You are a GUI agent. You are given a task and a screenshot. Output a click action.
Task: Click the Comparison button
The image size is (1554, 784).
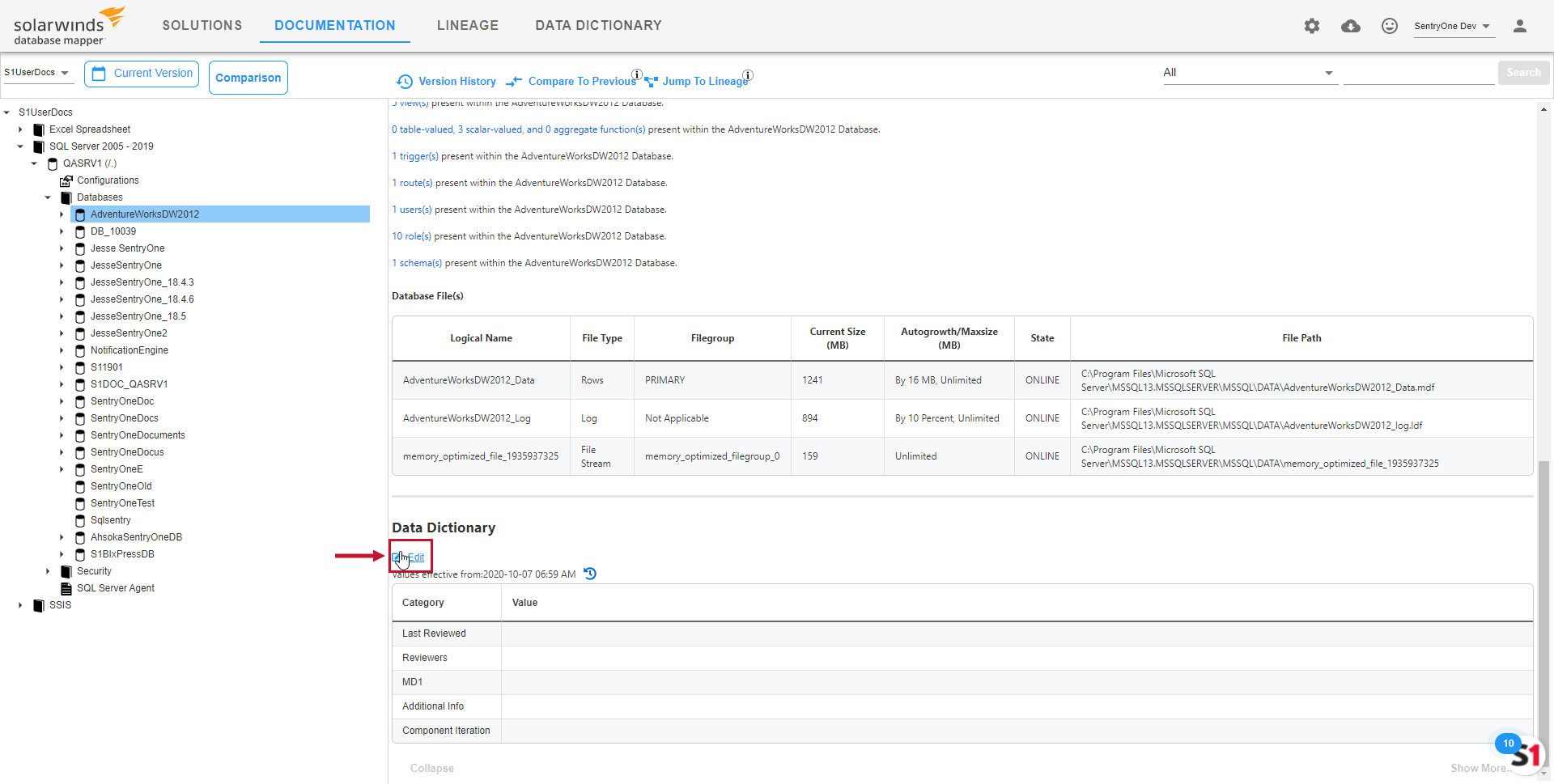point(248,78)
